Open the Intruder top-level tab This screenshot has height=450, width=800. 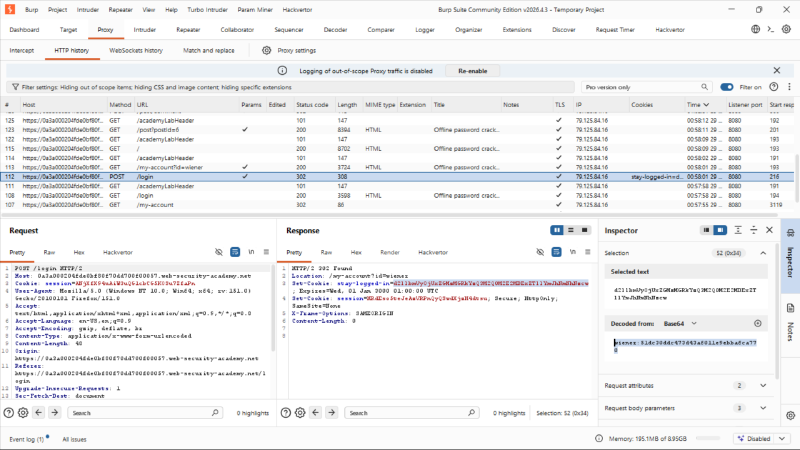click(145, 30)
